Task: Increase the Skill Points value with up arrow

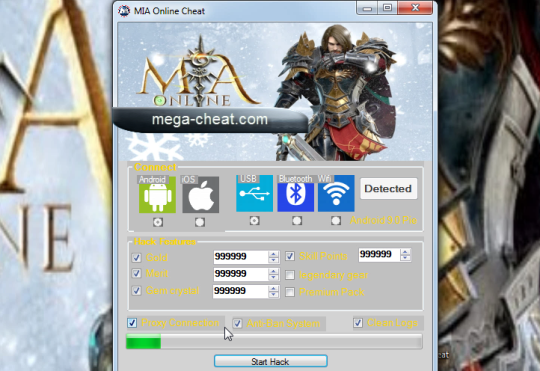Action: pyautogui.click(x=405, y=252)
